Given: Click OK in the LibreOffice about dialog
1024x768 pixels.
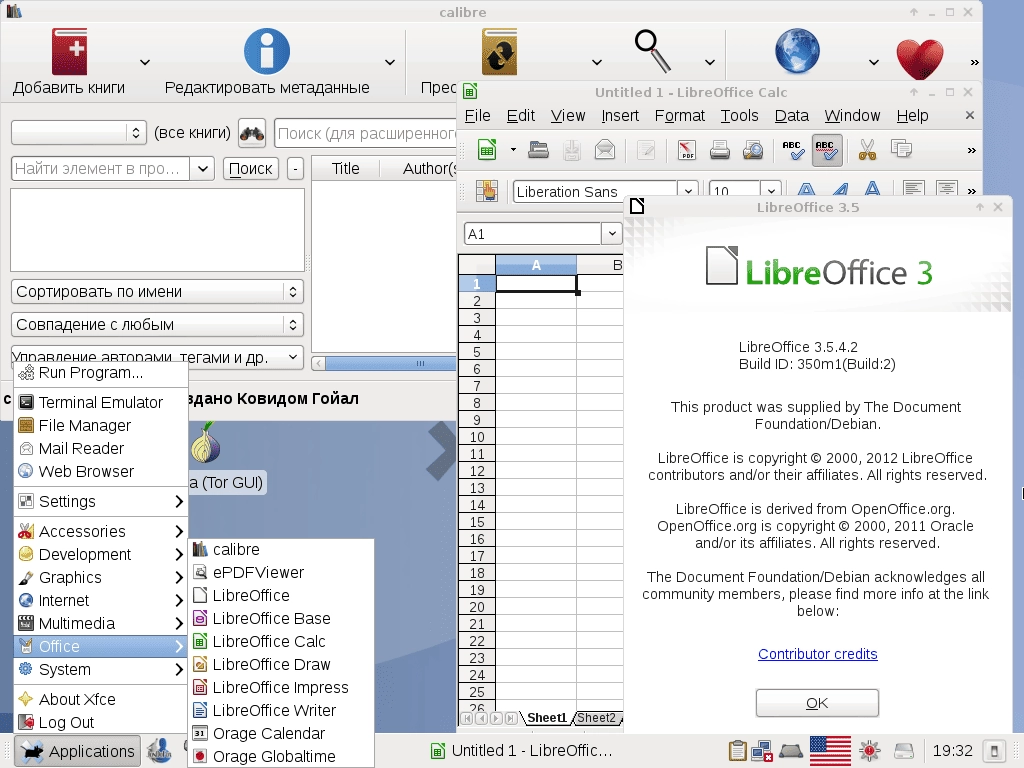Looking at the screenshot, I should coord(817,703).
